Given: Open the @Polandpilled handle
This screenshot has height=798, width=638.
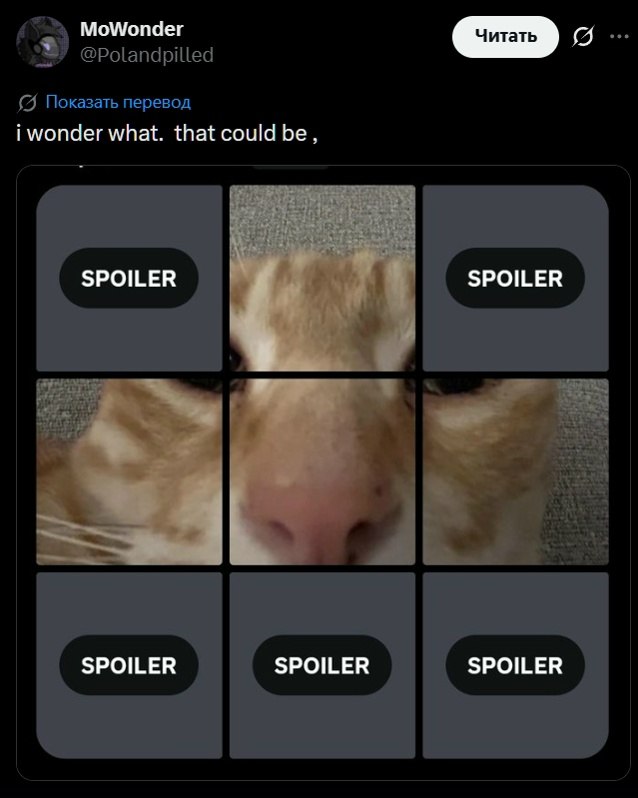Looking at the screenshot, I should [x=147, y=55].
